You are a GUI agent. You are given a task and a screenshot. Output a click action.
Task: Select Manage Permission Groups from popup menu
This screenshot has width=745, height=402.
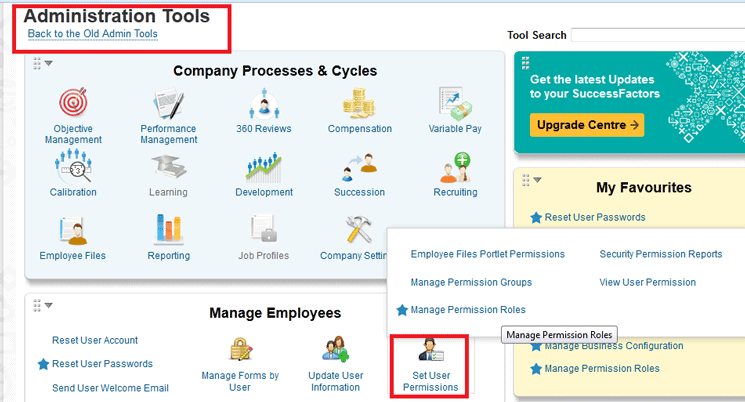(471, 282)
